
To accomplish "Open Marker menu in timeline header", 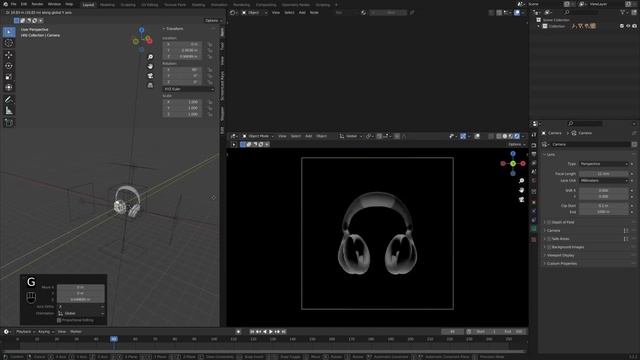I will [x=76, y=332].
